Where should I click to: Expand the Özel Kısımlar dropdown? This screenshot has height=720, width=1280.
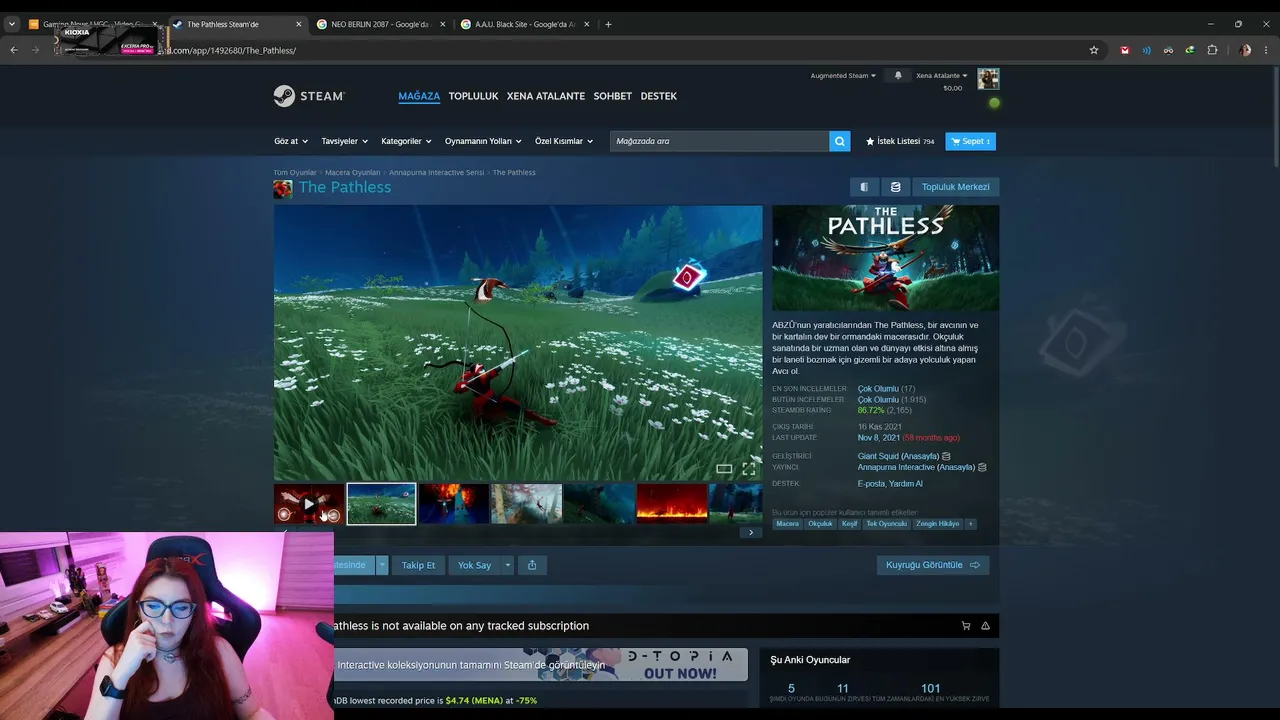pos(564,141)
